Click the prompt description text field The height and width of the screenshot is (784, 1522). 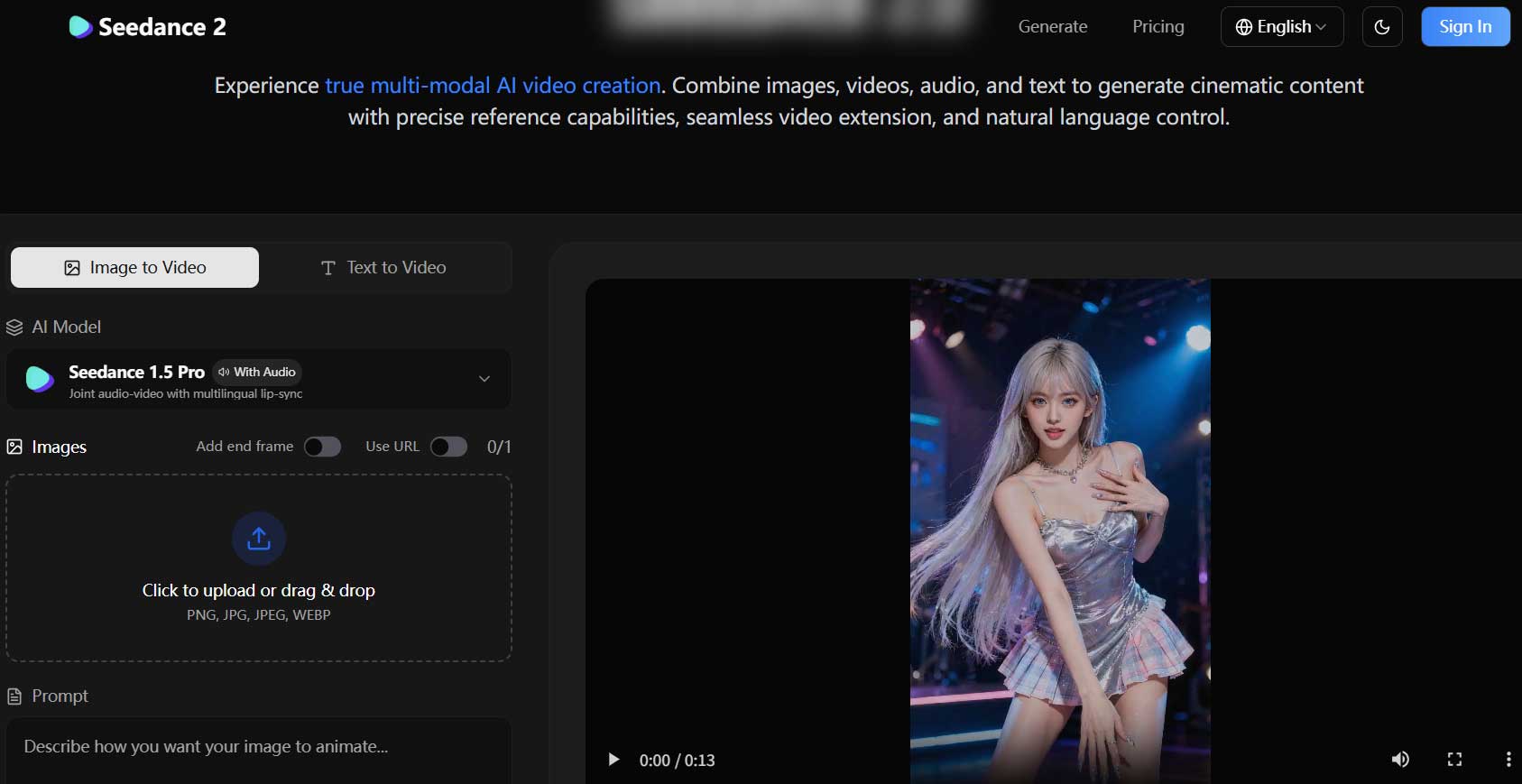pyautogui.click(x=258, y=747)
